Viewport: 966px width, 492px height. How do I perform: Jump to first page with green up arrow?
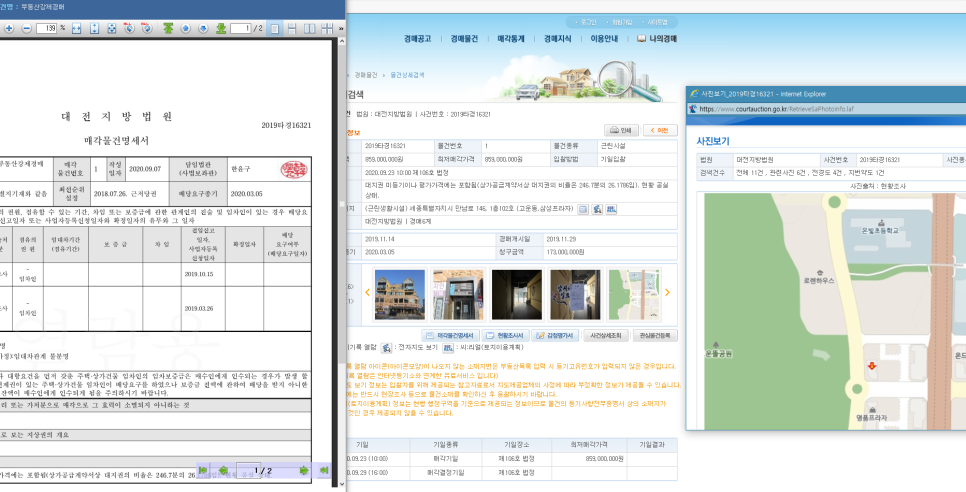pos(167,29)
